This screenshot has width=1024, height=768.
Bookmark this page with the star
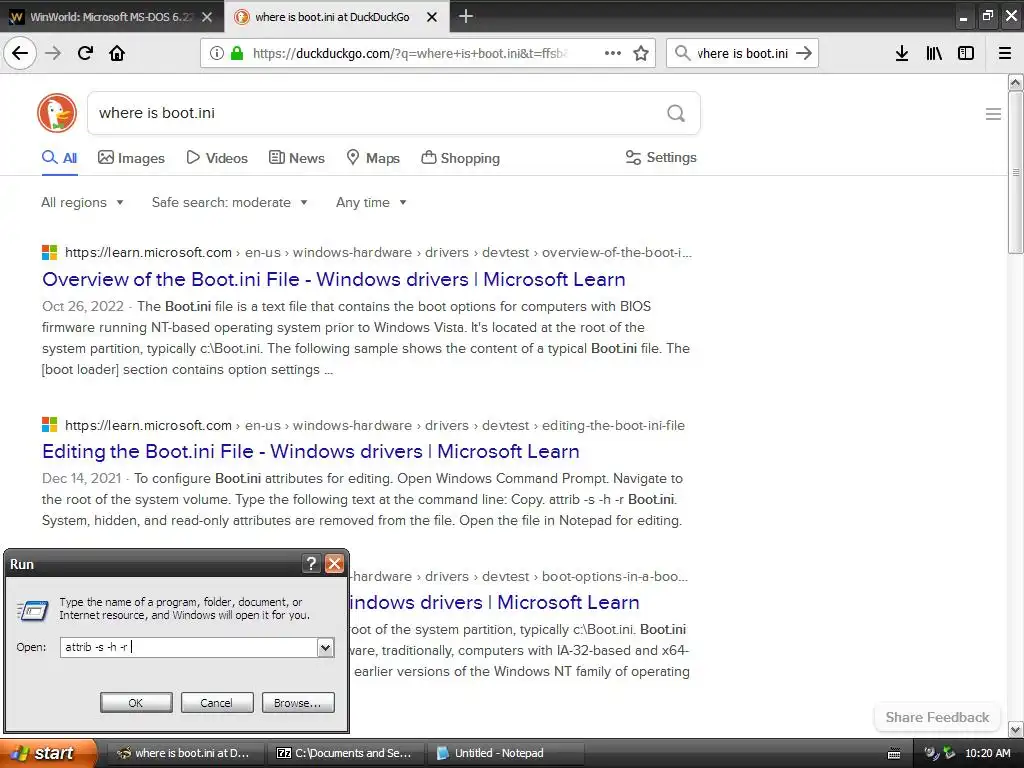(x=641, y=53)
